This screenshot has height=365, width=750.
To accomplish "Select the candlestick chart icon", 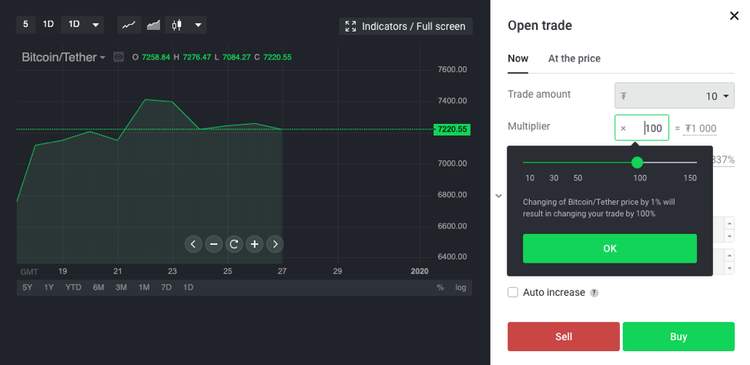I will point(177,25).
